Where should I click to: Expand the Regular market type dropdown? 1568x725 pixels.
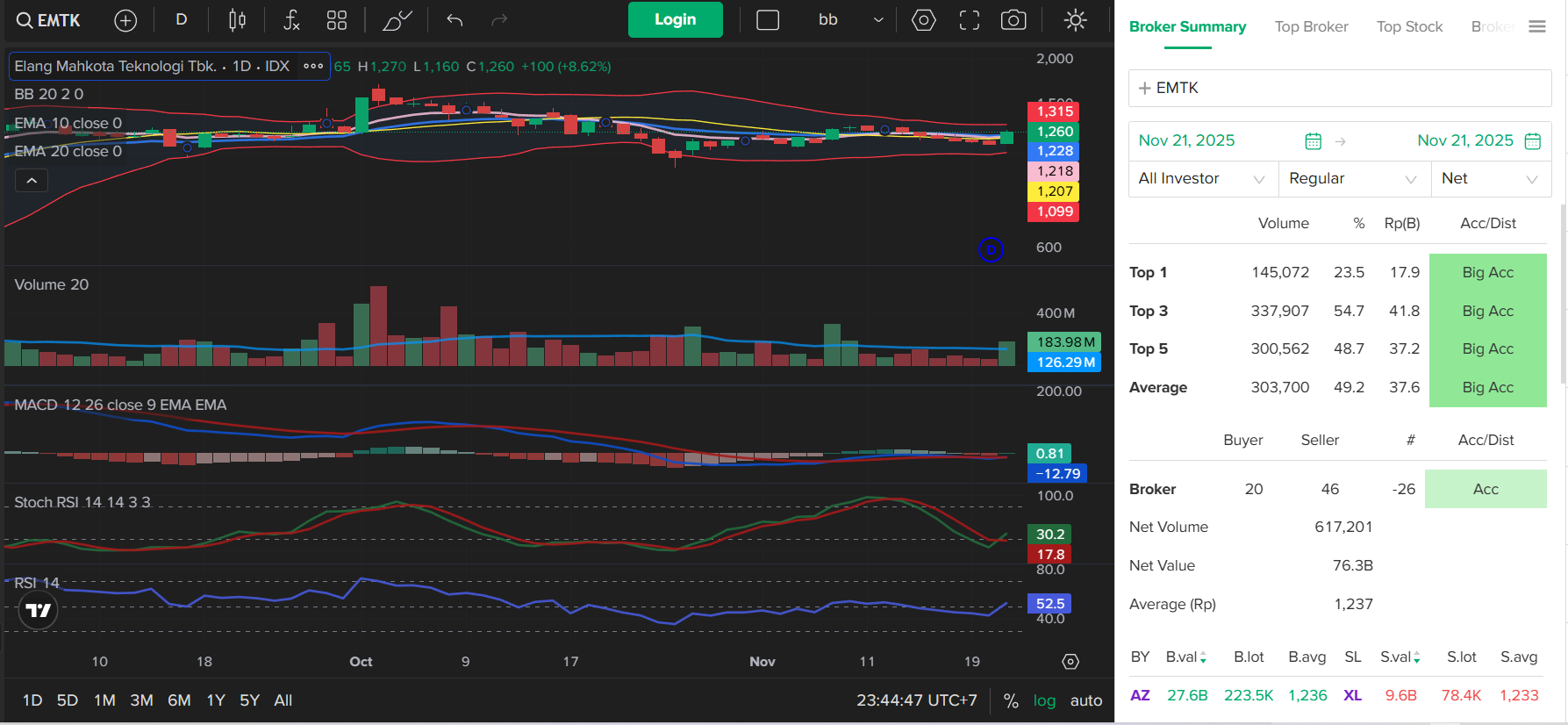tap(1353, 179)
